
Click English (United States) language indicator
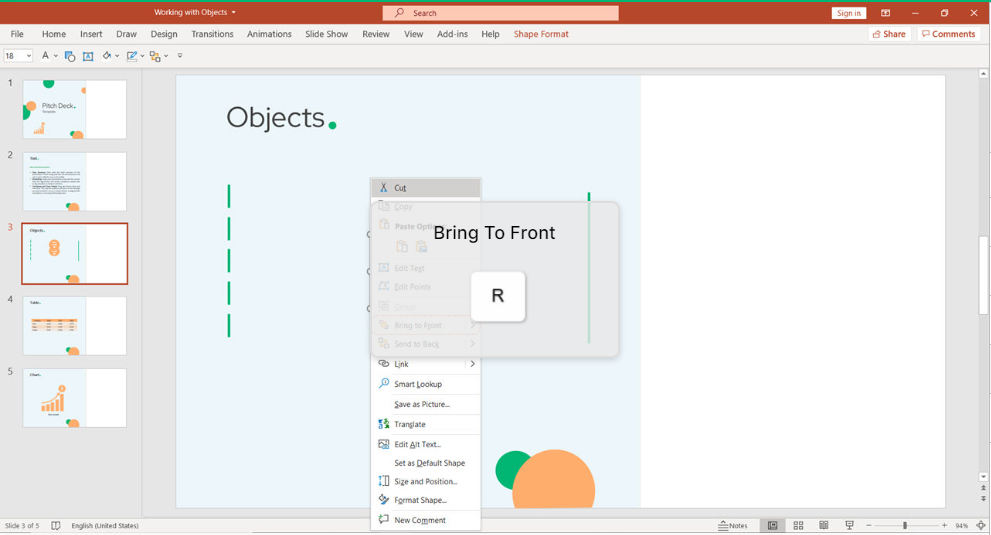coord(105,526)
